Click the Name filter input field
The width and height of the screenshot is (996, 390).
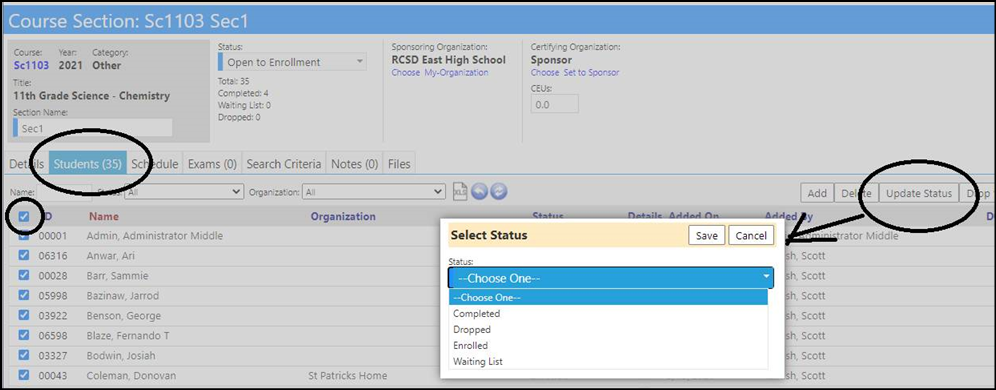64,191
